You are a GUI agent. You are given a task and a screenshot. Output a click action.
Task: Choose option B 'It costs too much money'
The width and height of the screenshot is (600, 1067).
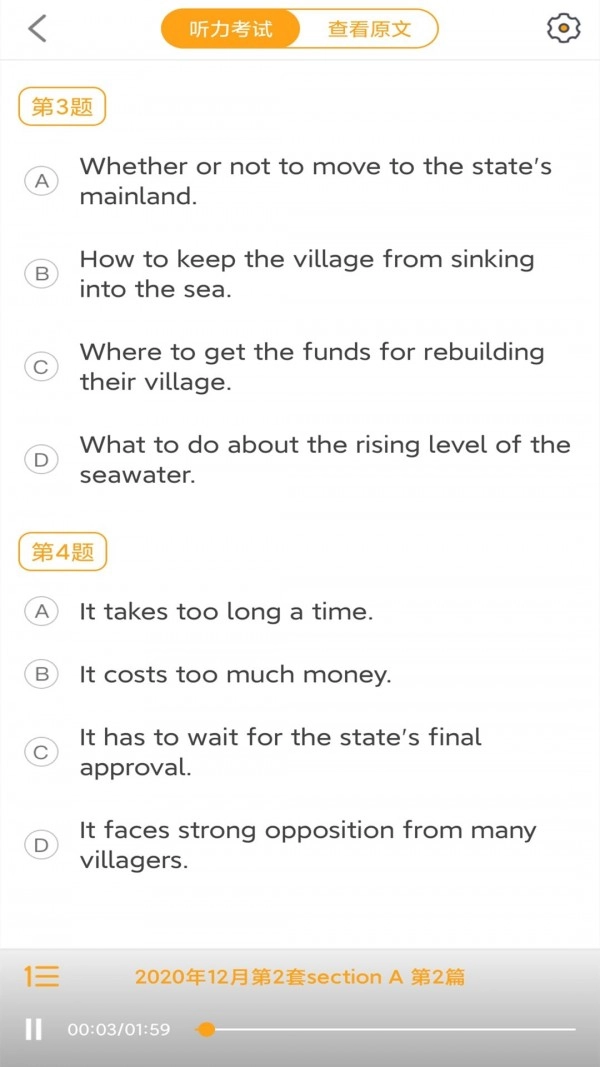(x=41, y=674)
